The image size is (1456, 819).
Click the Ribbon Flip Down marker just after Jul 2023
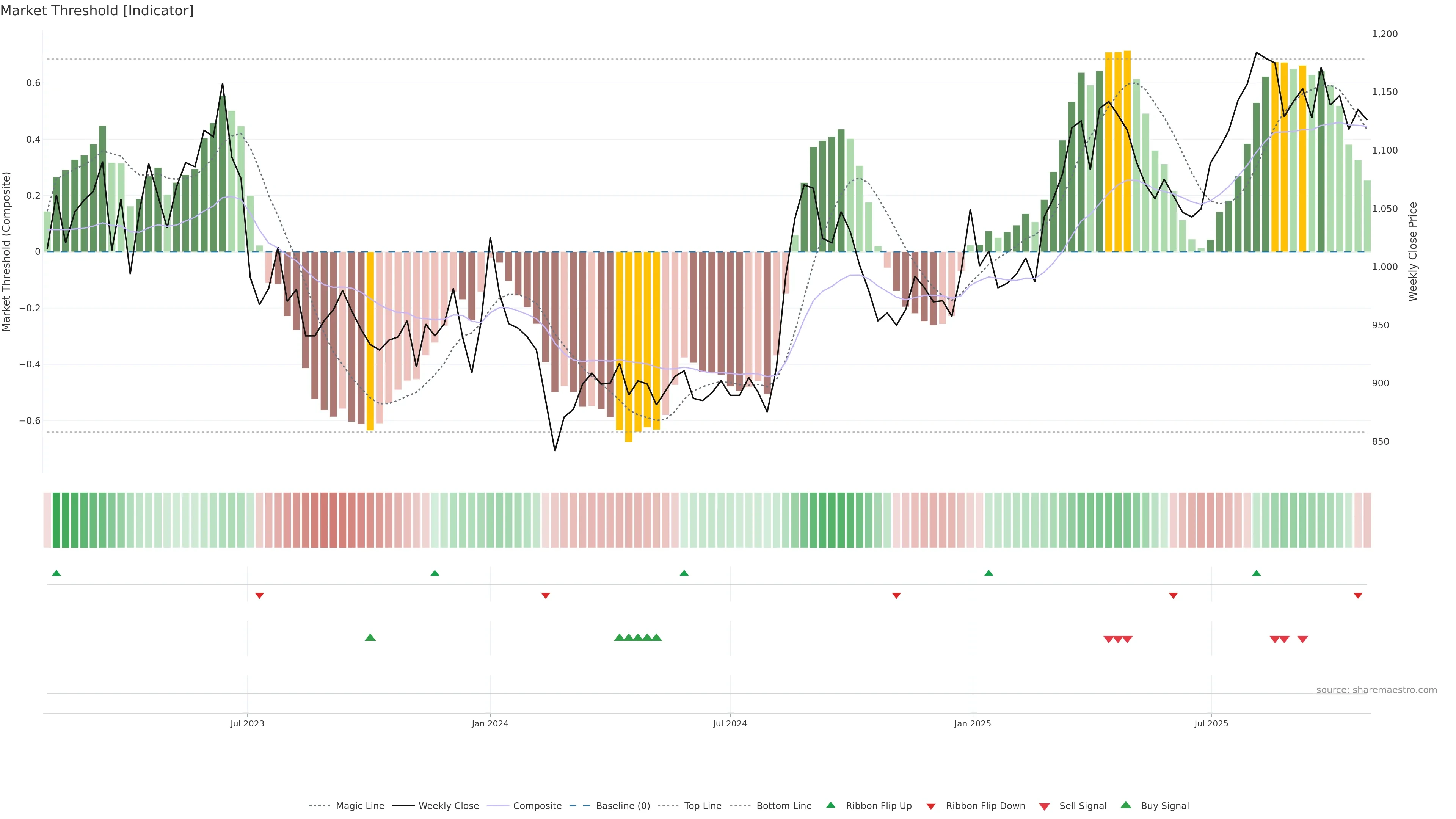tap(259, 596)
